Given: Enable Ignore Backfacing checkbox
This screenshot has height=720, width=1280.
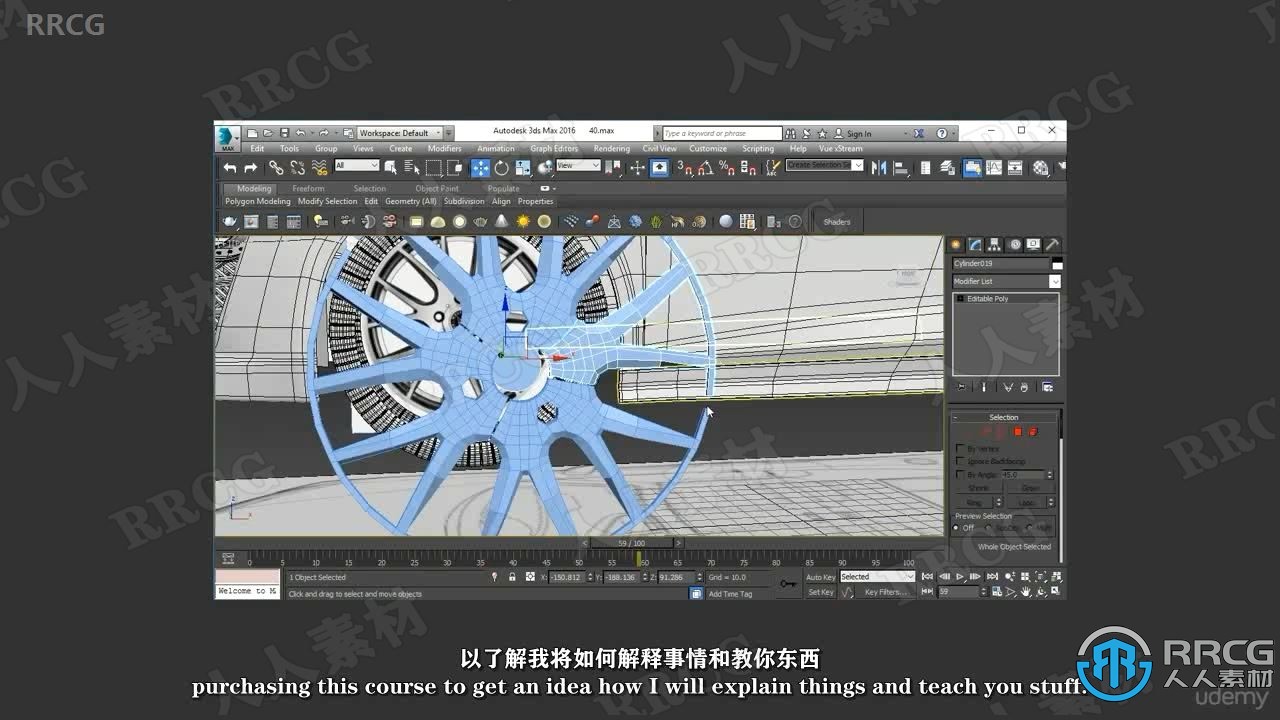Looking at the screenshot, I should point(960,461).
